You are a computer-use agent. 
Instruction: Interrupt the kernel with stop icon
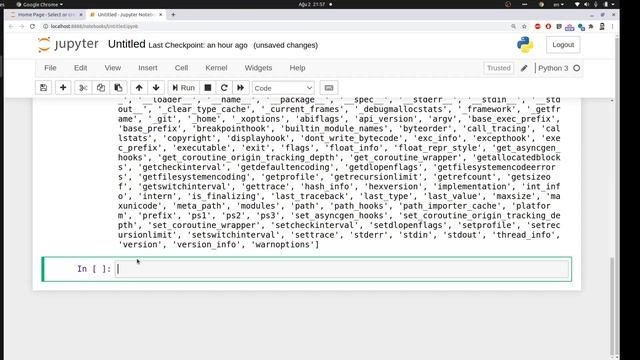pos(208,88)
